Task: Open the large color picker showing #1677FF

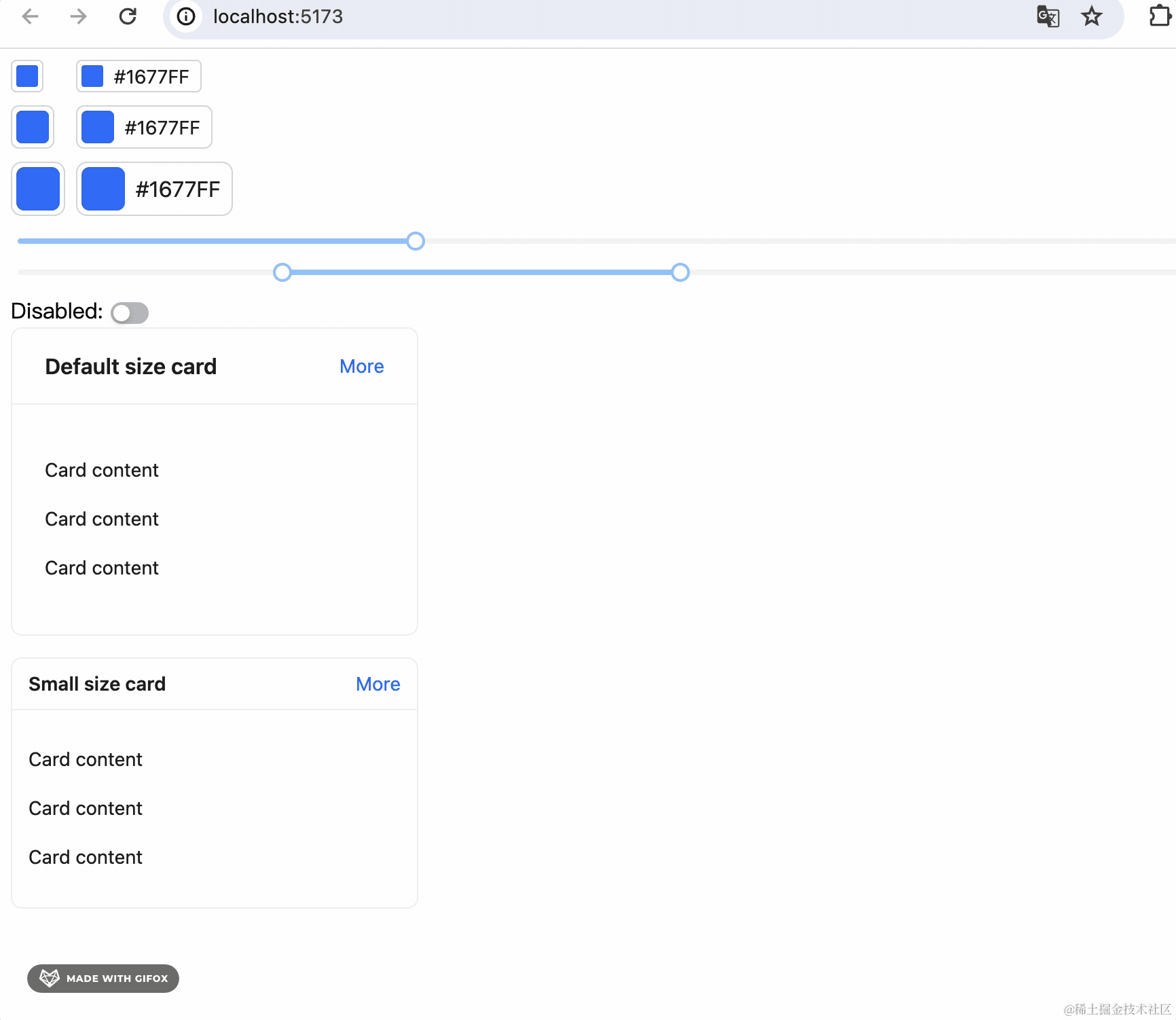Action: coord(154,189)
